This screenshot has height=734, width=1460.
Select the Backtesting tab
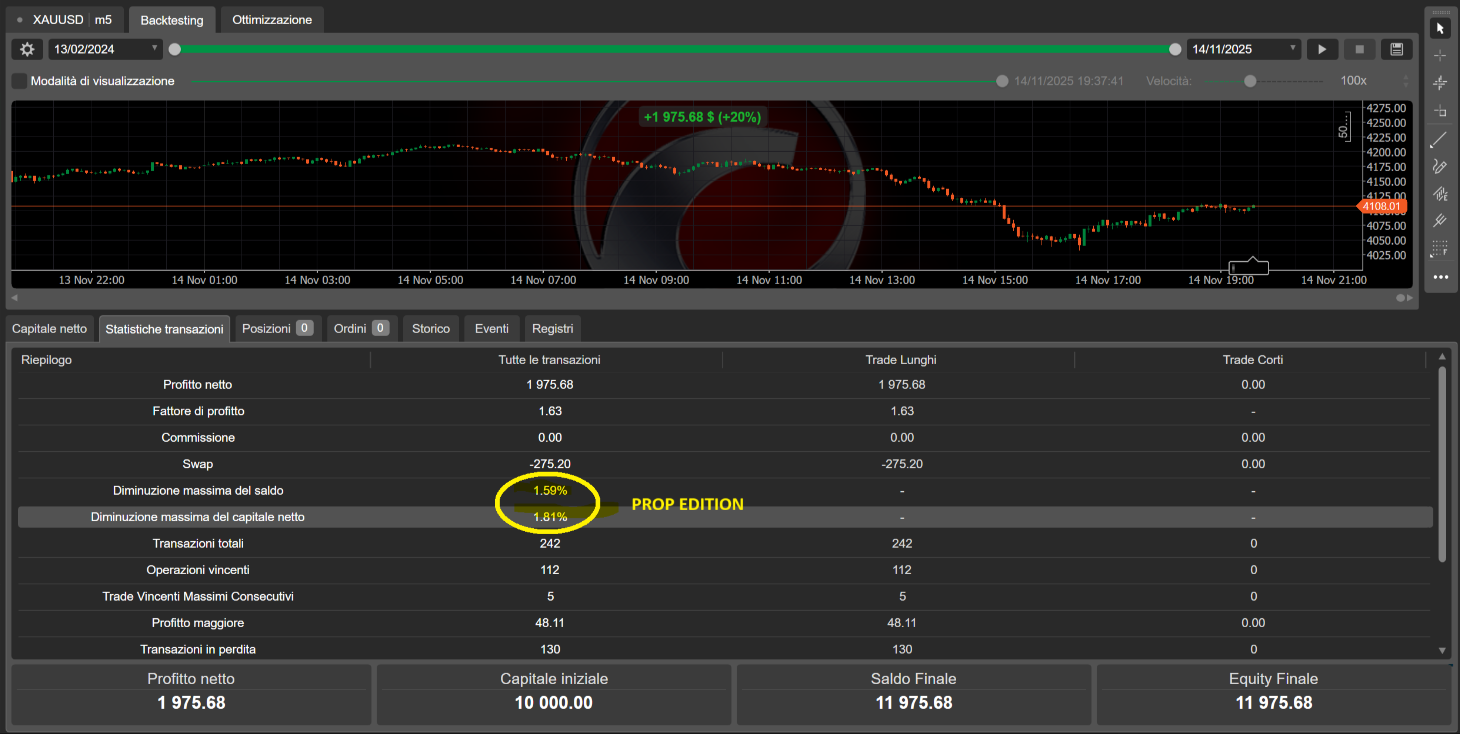tap(172, 20)
